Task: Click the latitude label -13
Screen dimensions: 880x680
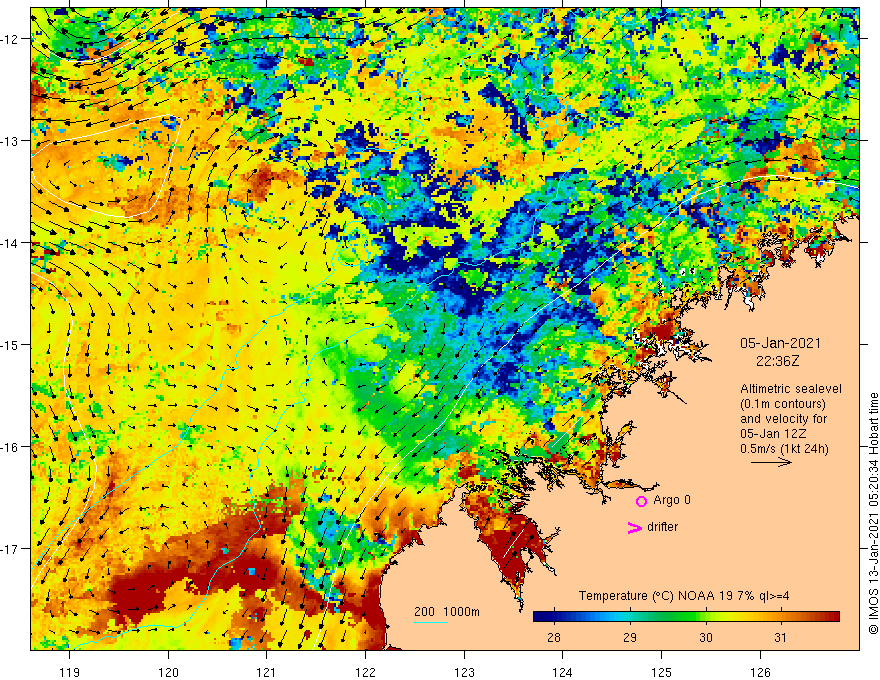Action: (x=11, y=141)
